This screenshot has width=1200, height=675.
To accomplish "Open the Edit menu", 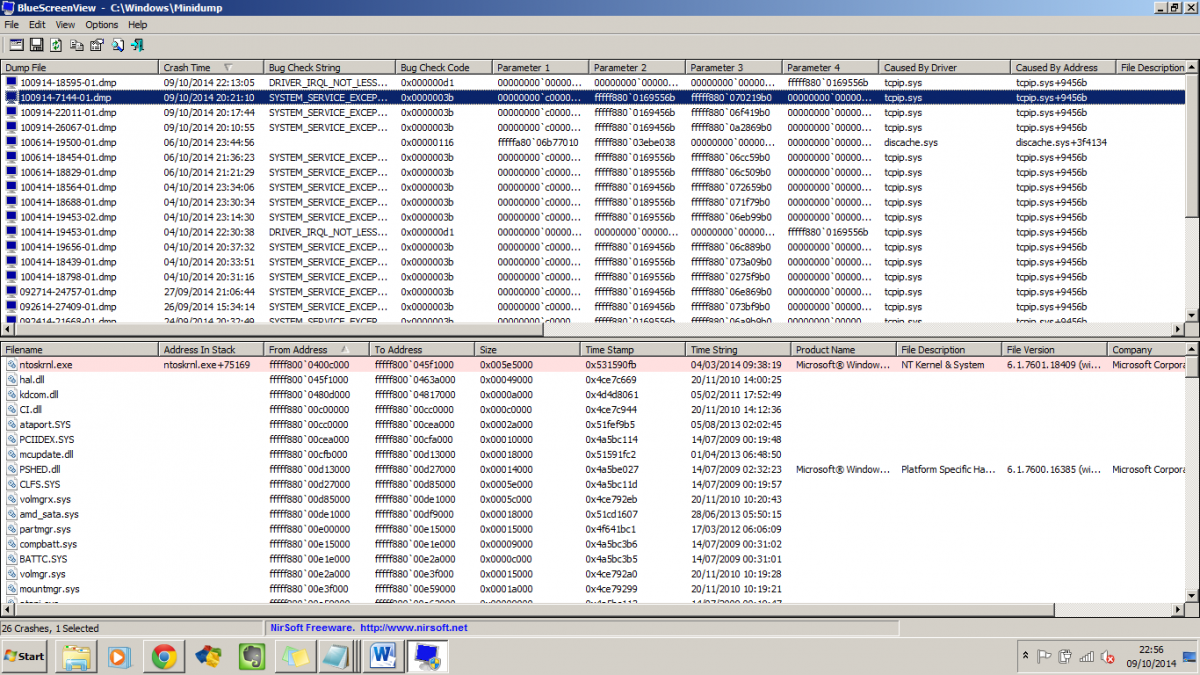I will 37,24.
